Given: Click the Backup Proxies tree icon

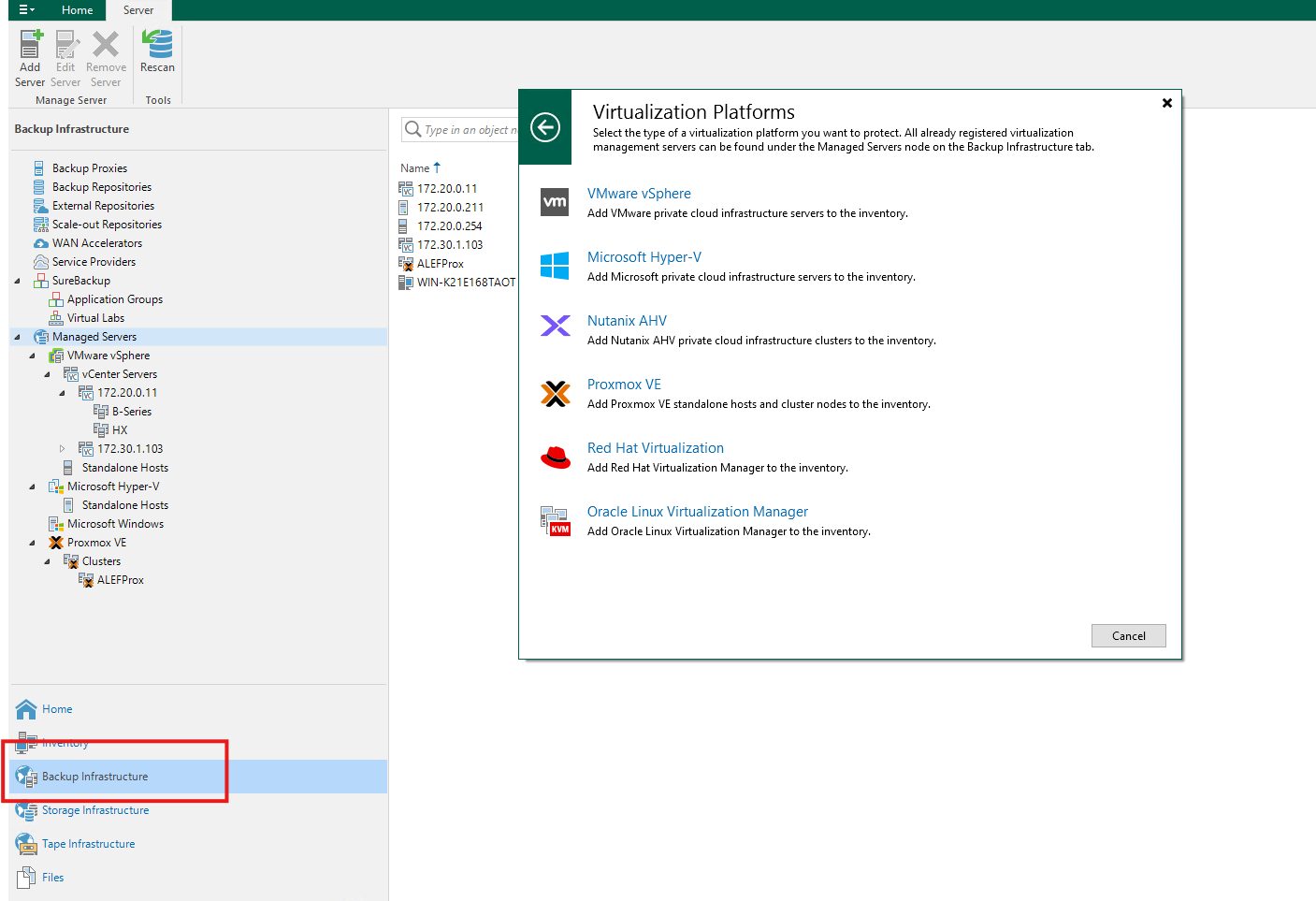Looking at the screenshot, I should 39,168.
